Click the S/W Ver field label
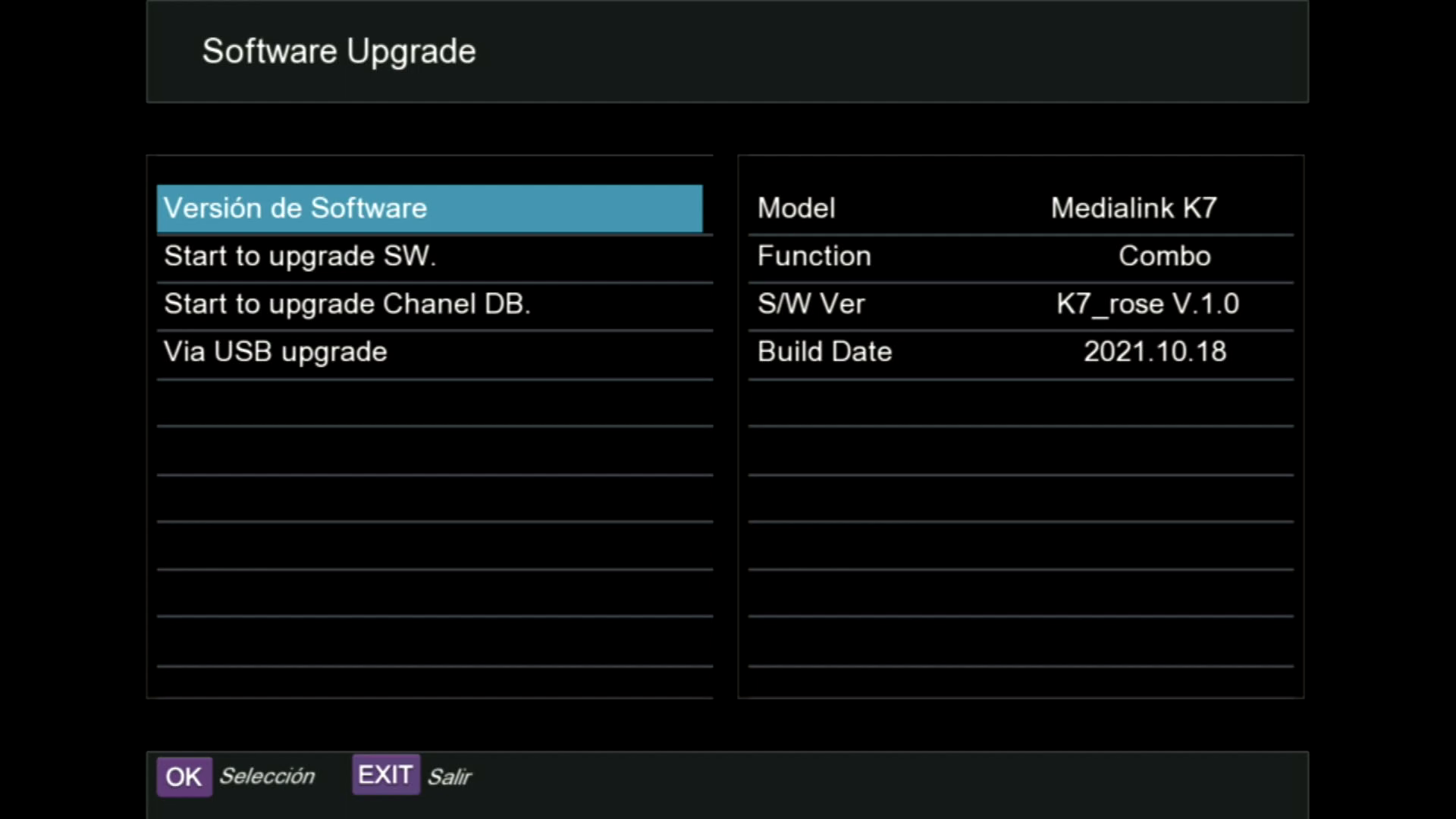 tap(811, 304)
